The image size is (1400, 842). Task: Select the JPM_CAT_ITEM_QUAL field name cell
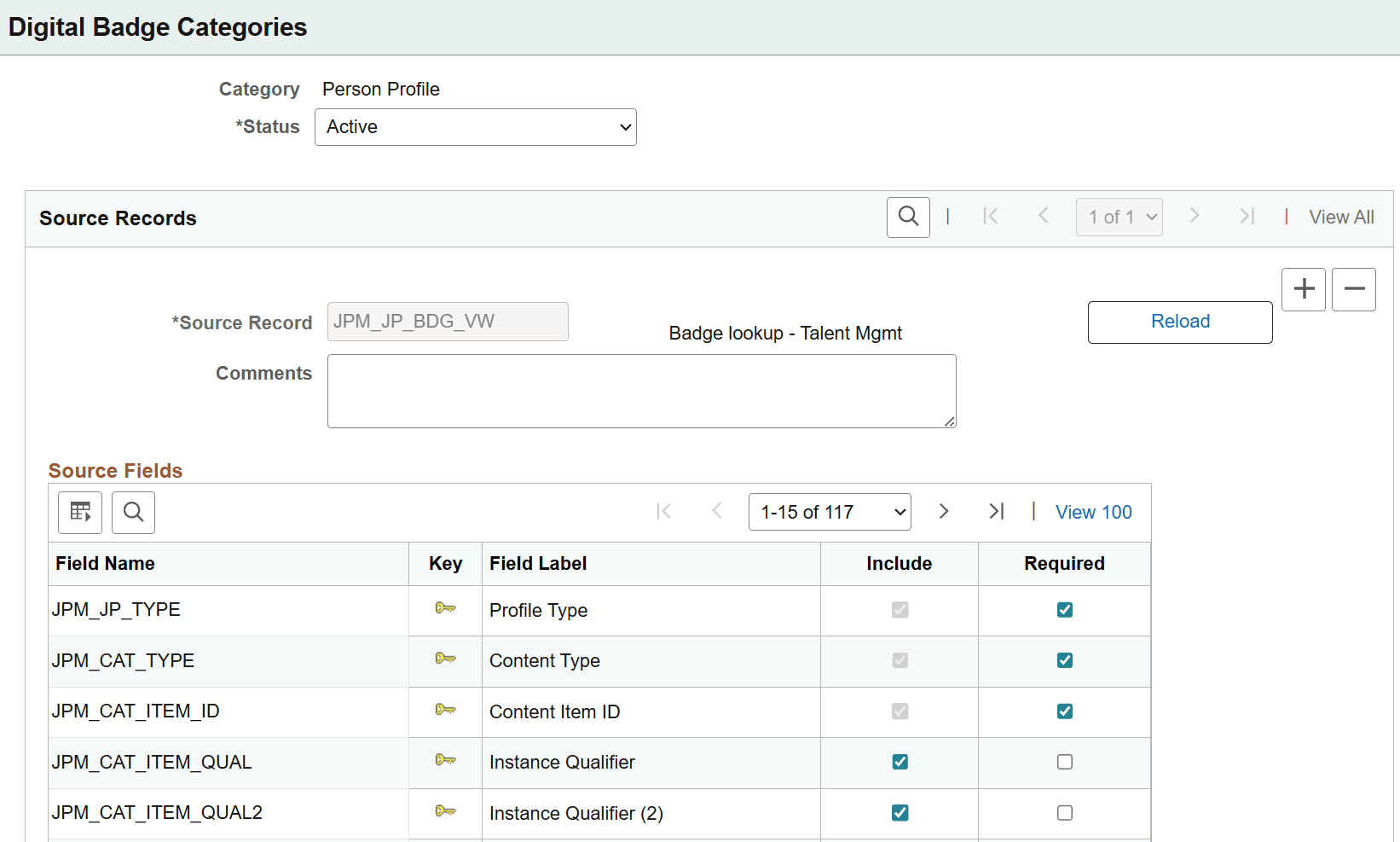pyautogui.click(x=152, y=762)
